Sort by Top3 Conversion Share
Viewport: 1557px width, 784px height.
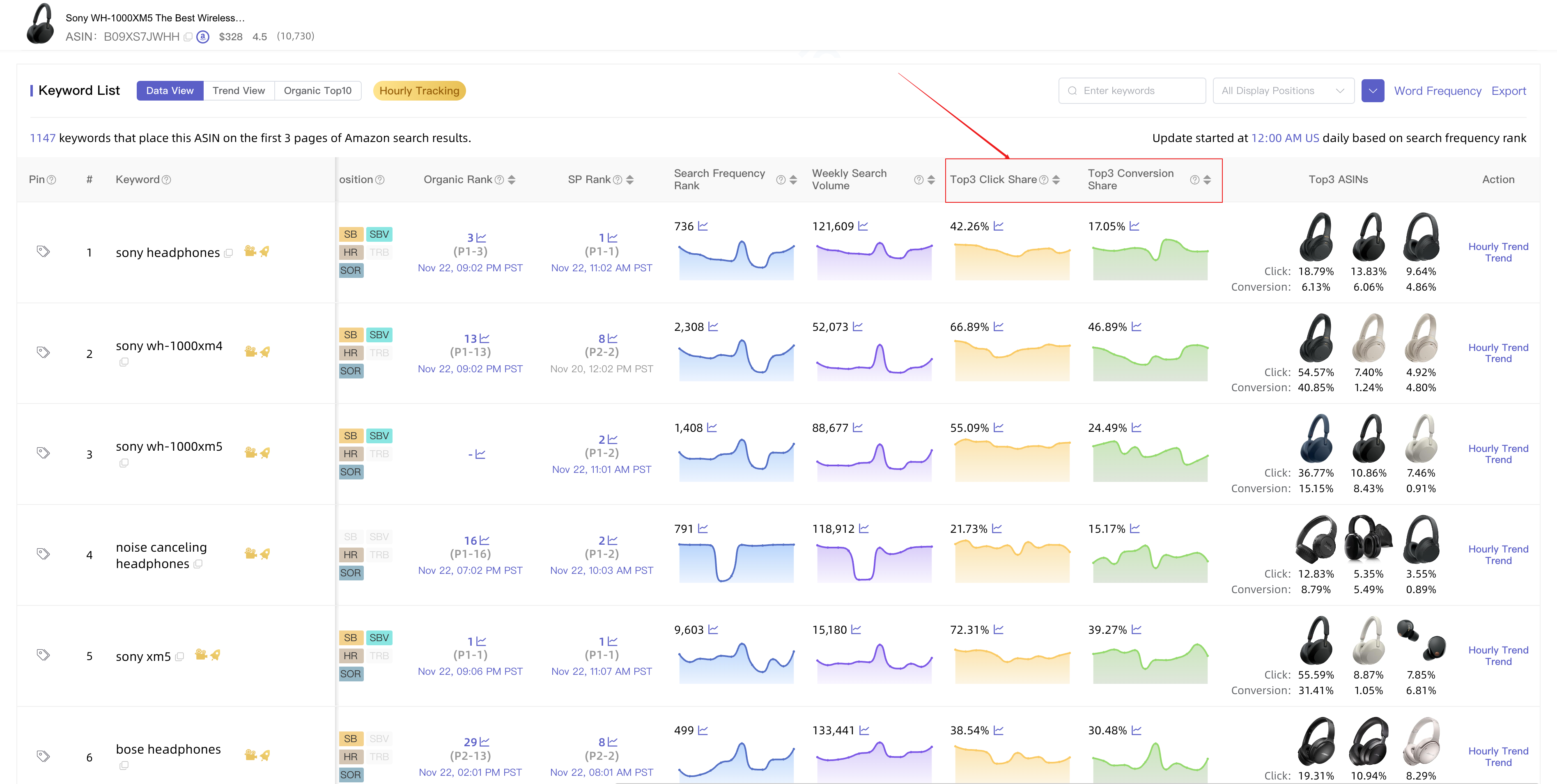pyautogui.click(x=1207, y=180)
